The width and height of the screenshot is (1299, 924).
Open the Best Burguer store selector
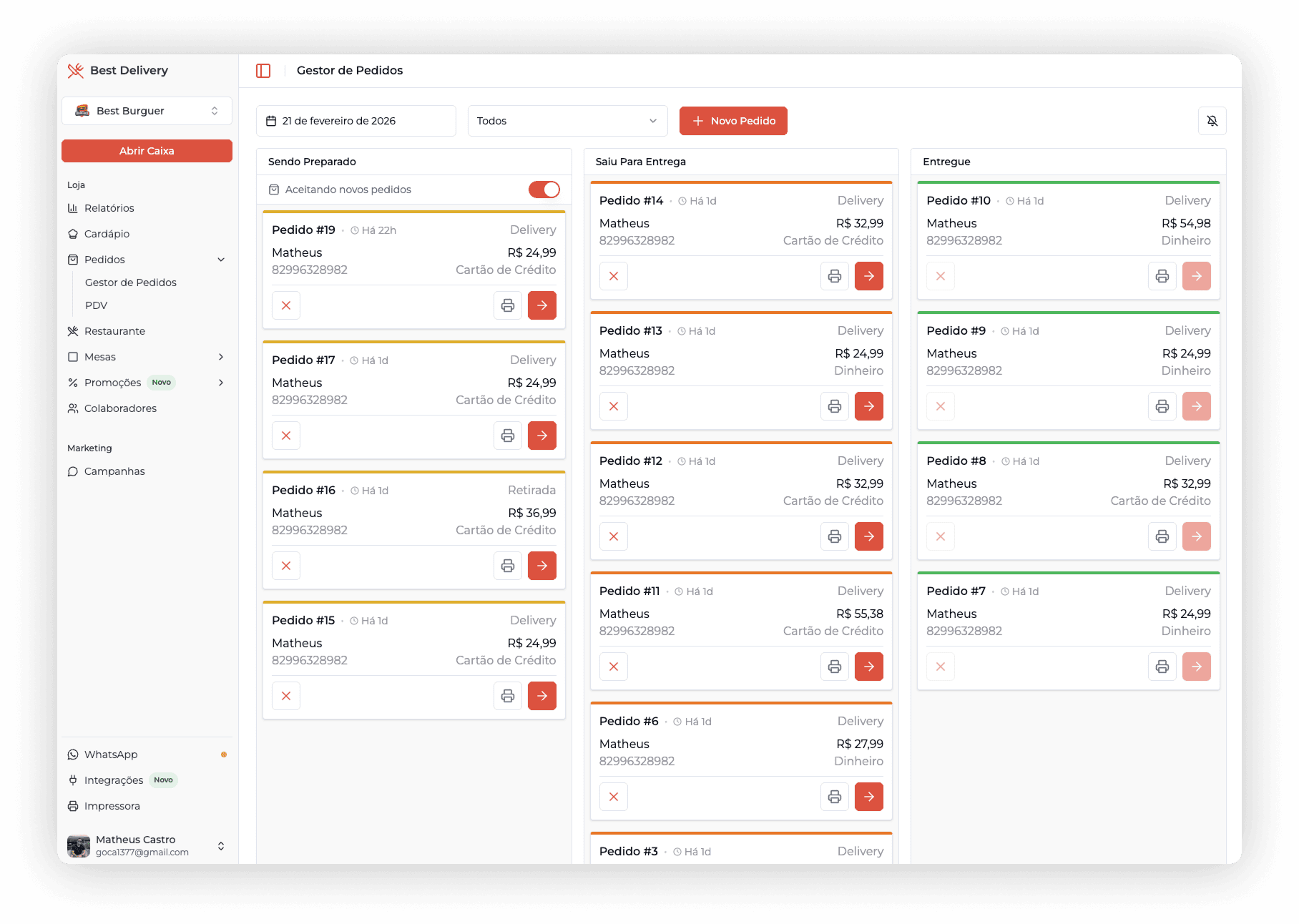pos(147,111)
